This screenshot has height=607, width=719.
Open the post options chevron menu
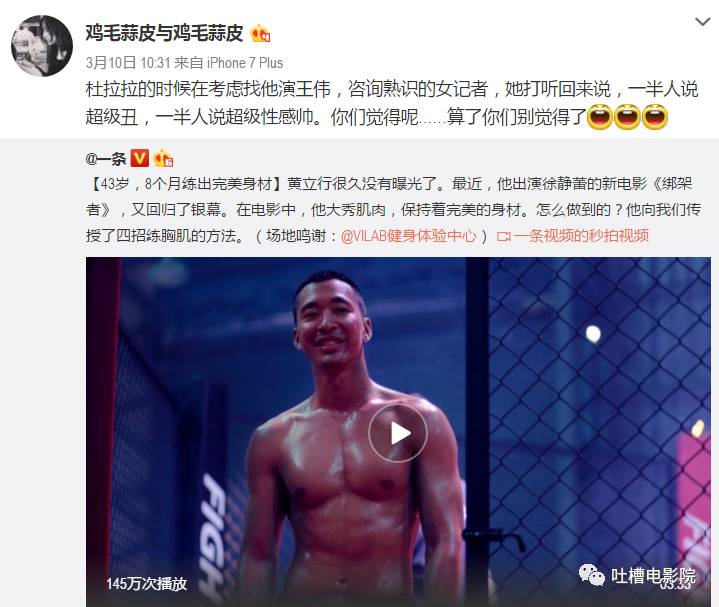click(x=702, y=22)
